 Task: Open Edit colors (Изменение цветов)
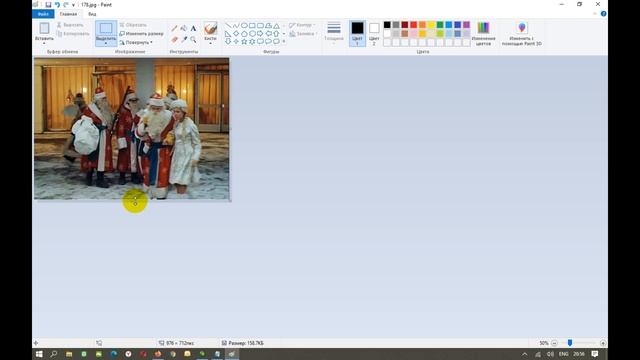(483, 33)
